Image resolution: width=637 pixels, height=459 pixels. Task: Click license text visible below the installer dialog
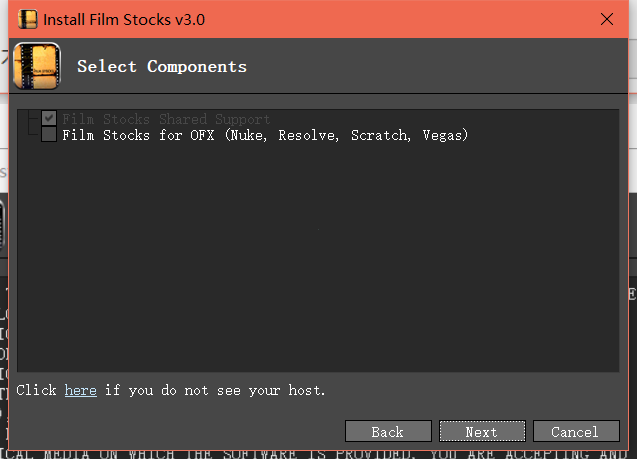tap(317, 455)
